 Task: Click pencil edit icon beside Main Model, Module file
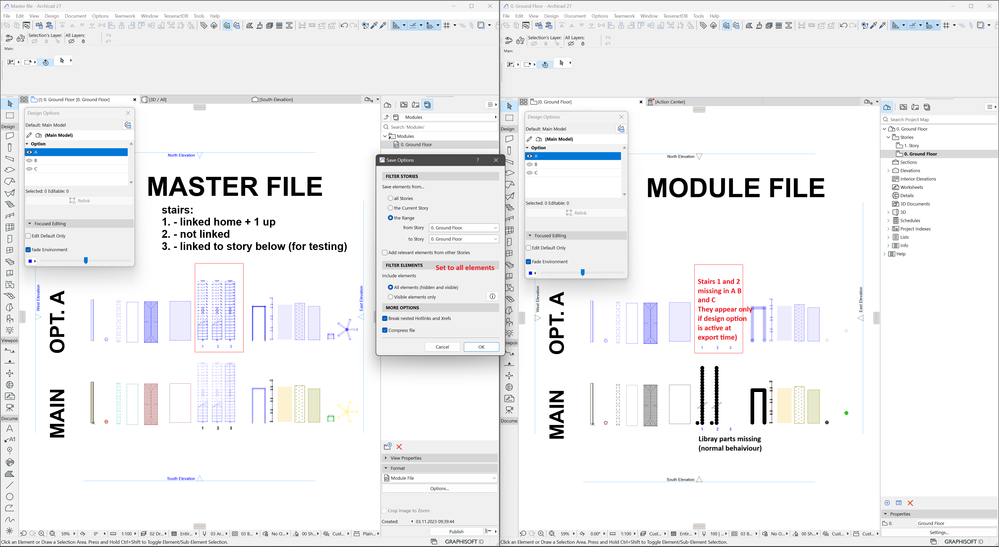click(x=529, y=139)
